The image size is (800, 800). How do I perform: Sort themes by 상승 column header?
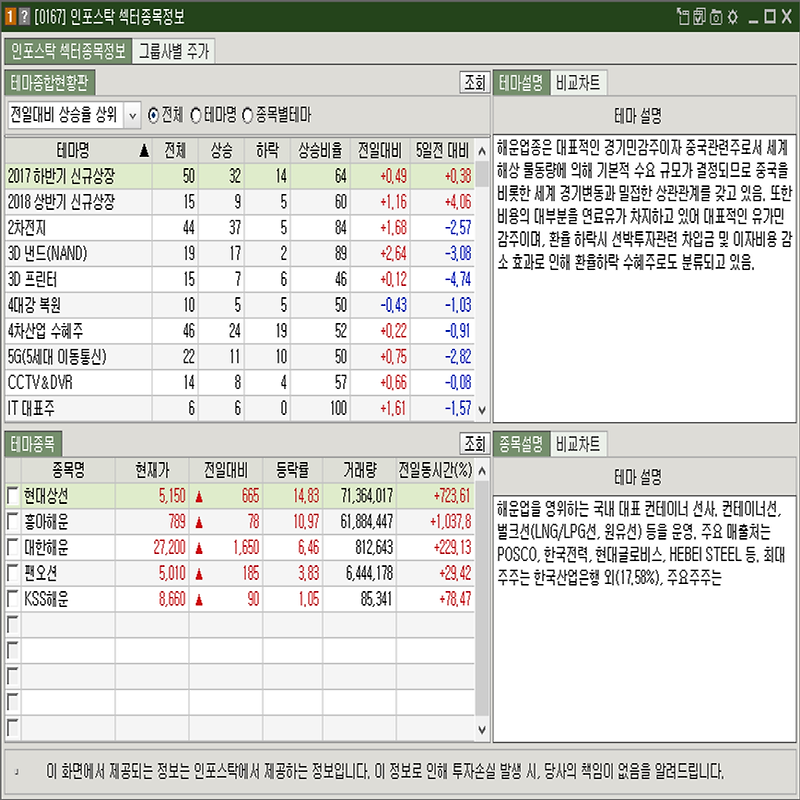tap(222, 151)
